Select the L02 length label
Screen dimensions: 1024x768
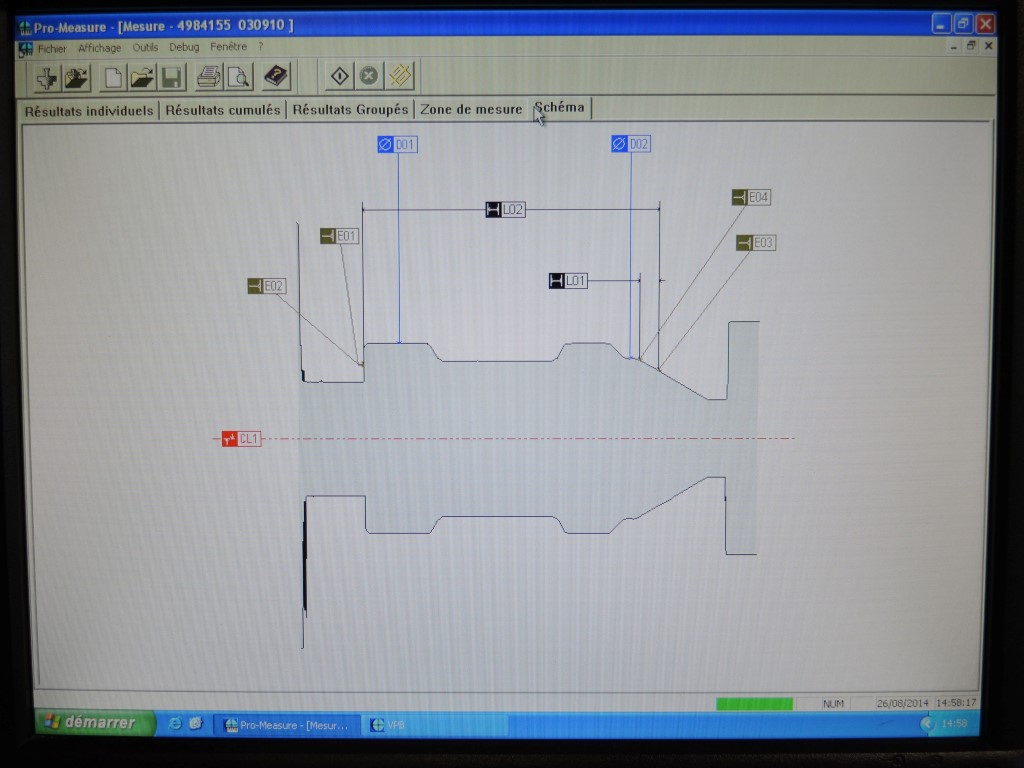coord(505,210)
